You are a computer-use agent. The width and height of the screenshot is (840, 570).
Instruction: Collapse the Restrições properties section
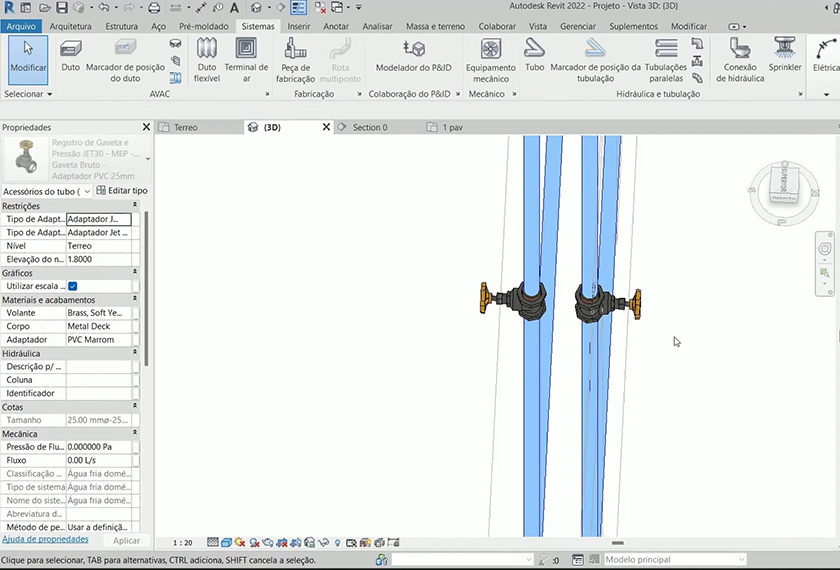click(x=134, y=206)
